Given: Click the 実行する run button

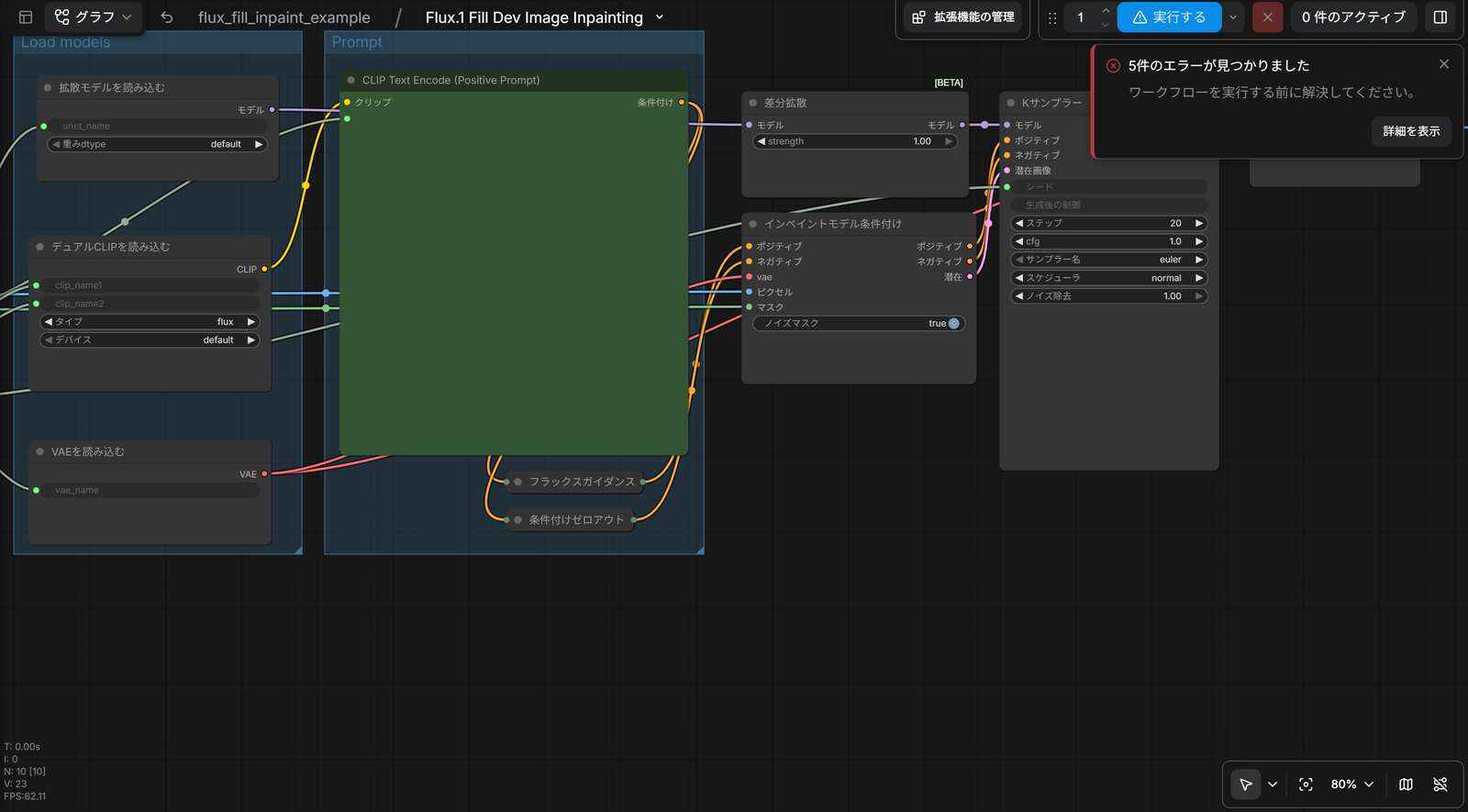Looking at the screenshot, I should (x=1169, y=17).
